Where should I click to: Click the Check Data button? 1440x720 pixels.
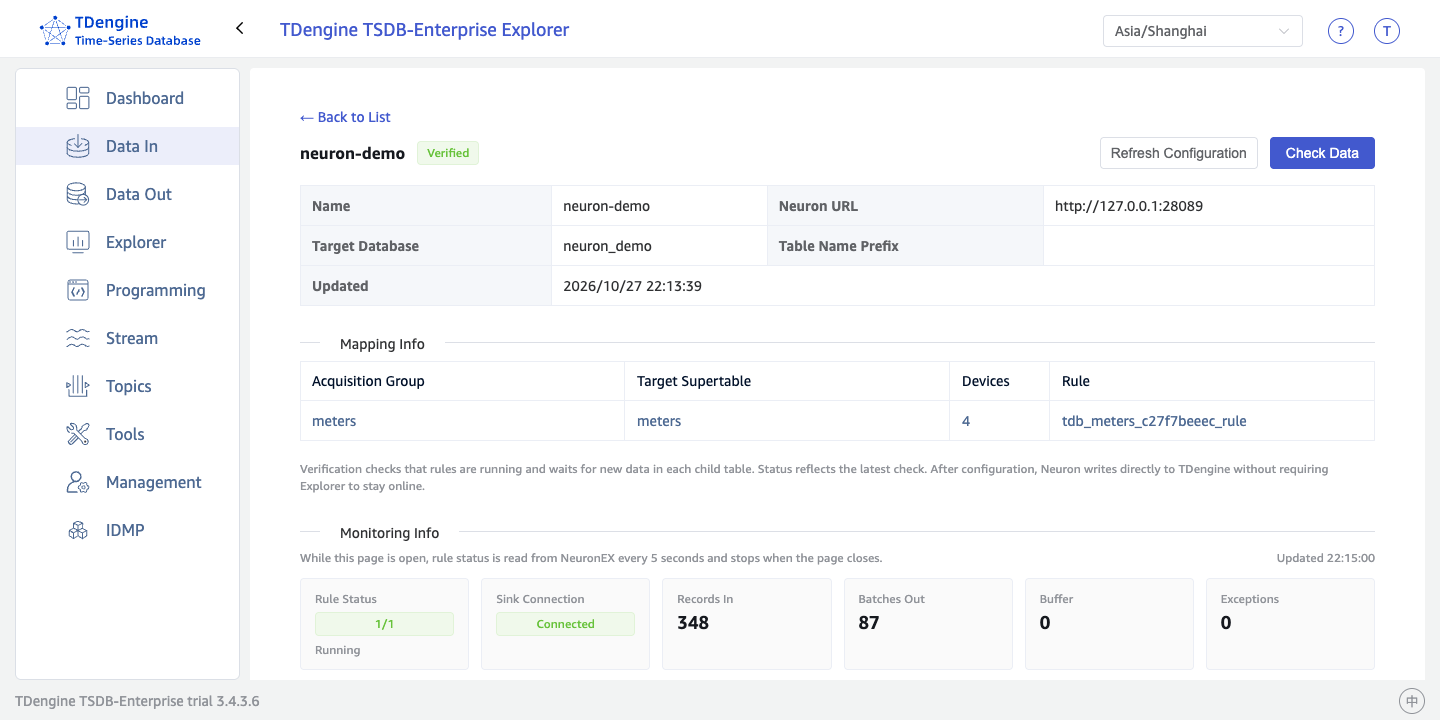coord(1322,153)
